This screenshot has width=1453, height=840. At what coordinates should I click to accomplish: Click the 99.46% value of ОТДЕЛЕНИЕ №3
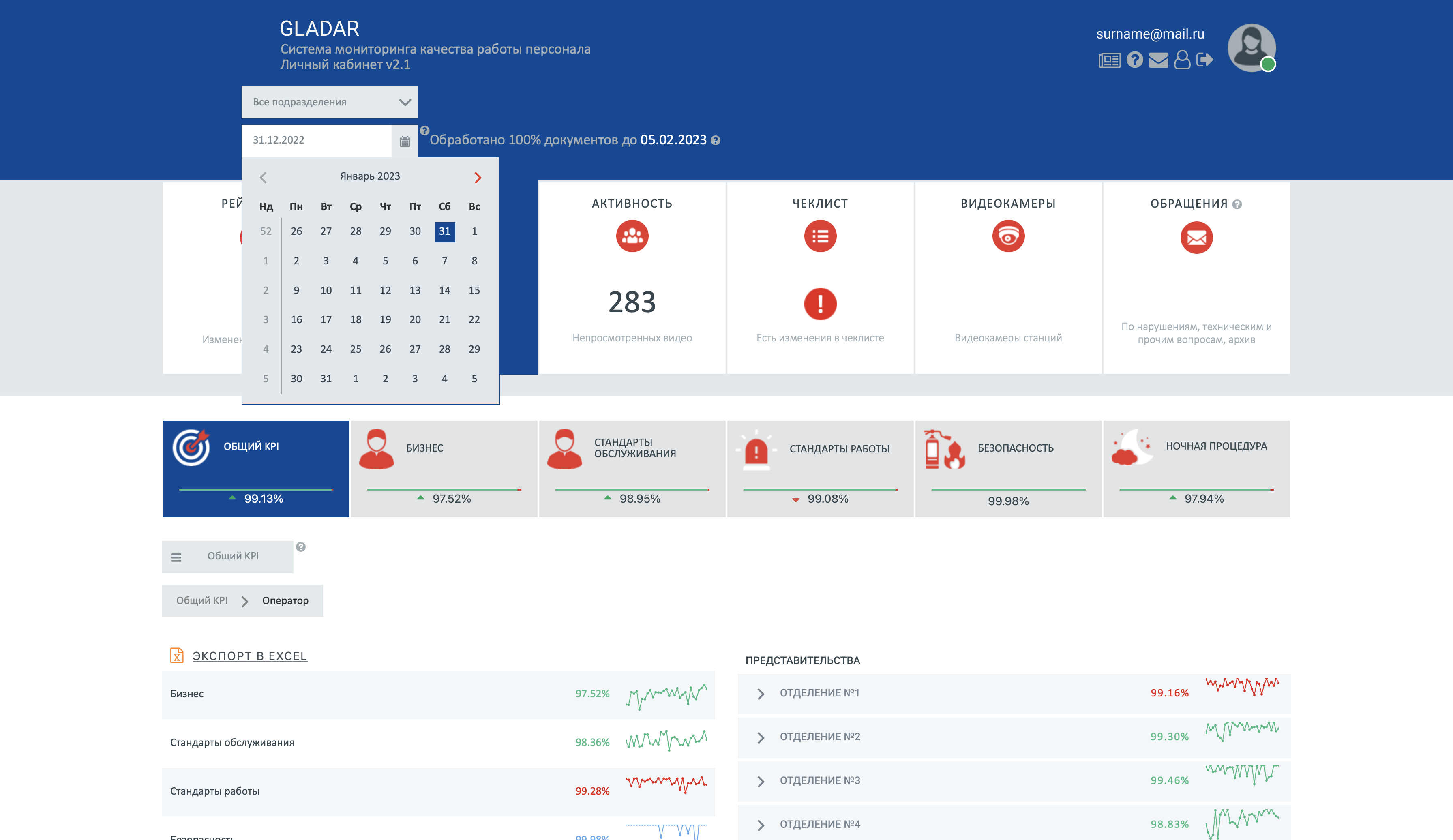(1169, 780)
